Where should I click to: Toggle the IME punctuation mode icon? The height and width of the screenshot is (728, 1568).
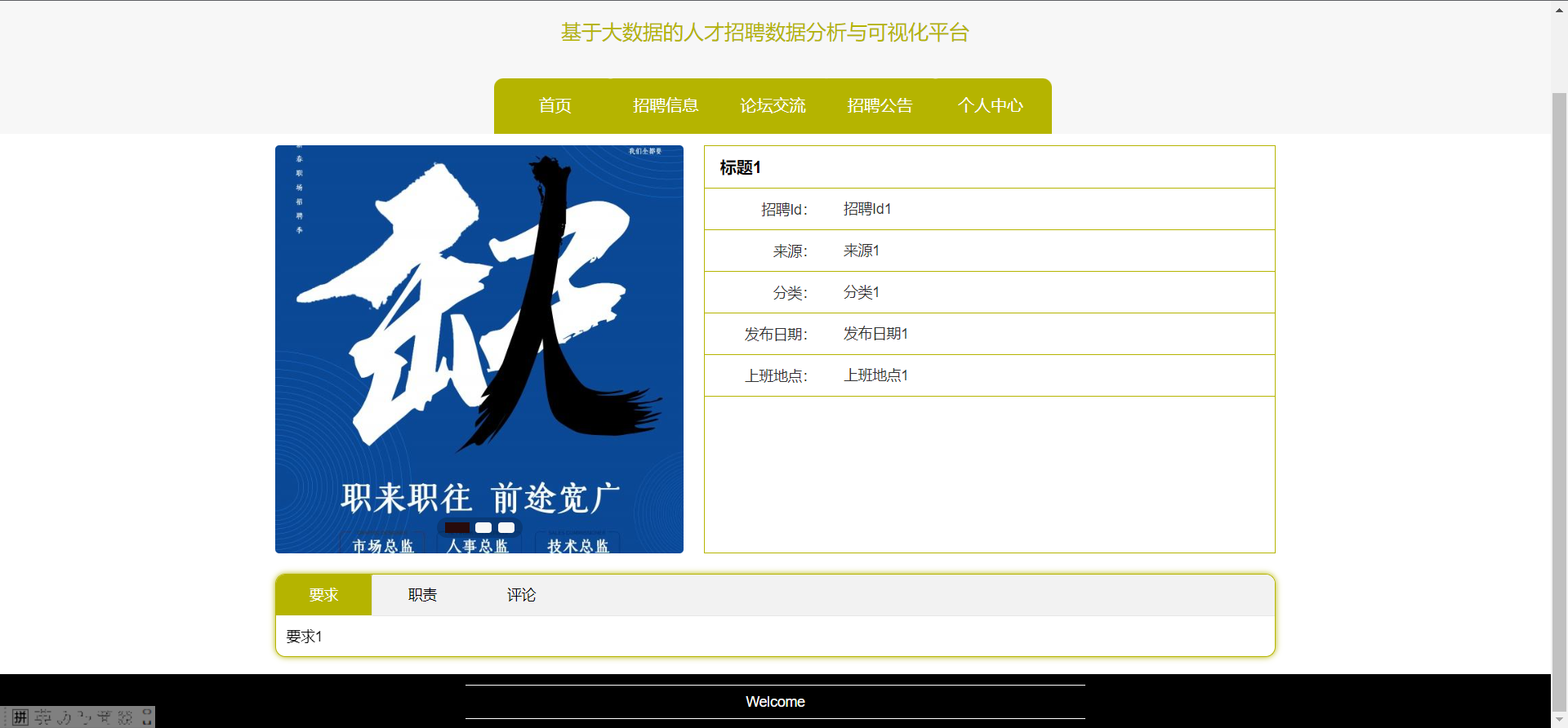84,717
